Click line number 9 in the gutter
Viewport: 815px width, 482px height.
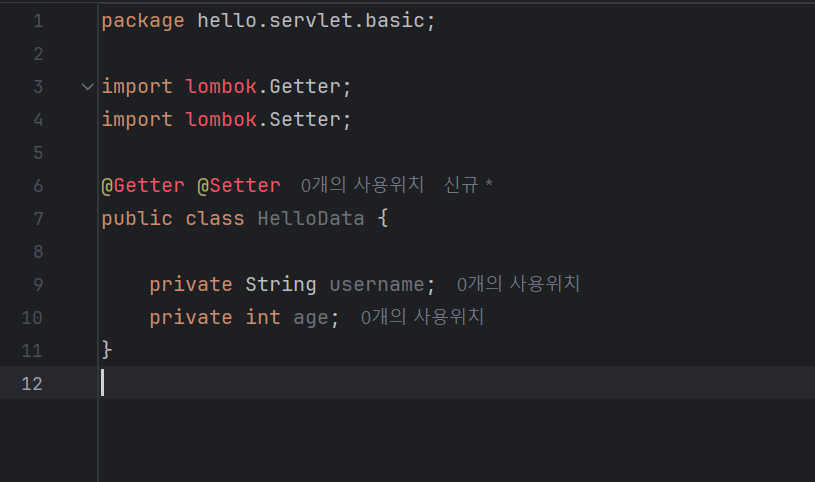(38, 284)
